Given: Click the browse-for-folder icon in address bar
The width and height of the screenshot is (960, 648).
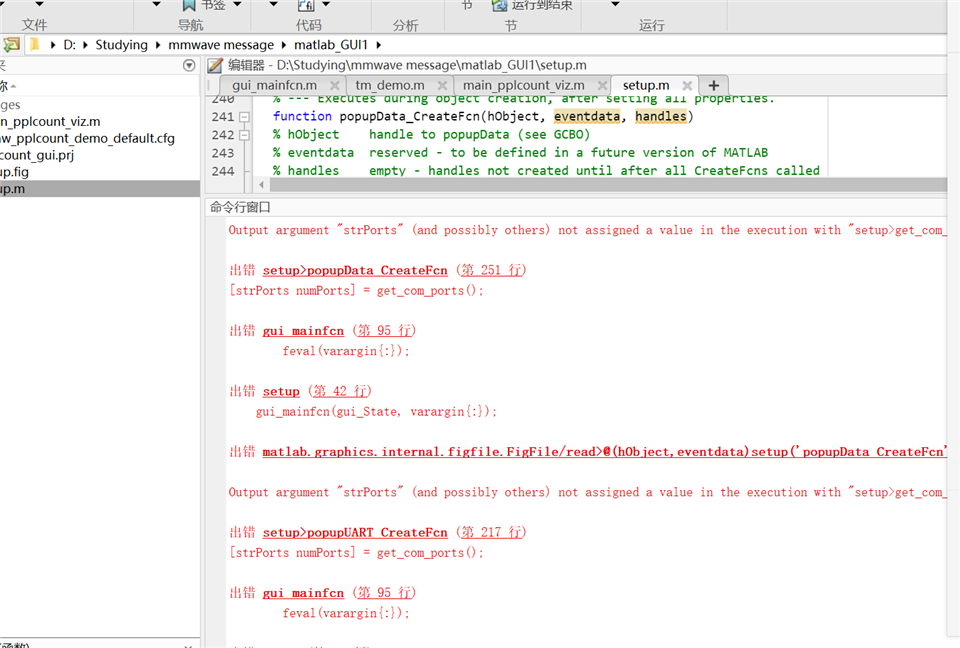Looking at the screenshot, I should (11, 45).
